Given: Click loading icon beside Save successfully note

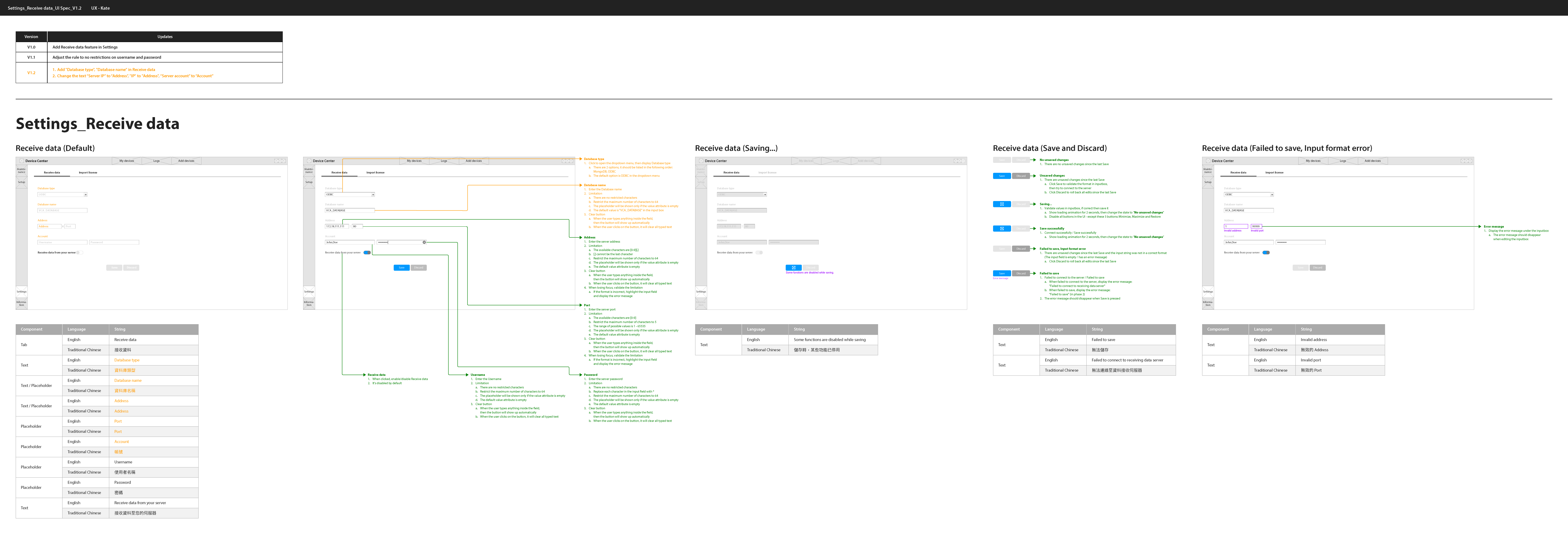Looking at the screenshot, I should point(1001,229).
